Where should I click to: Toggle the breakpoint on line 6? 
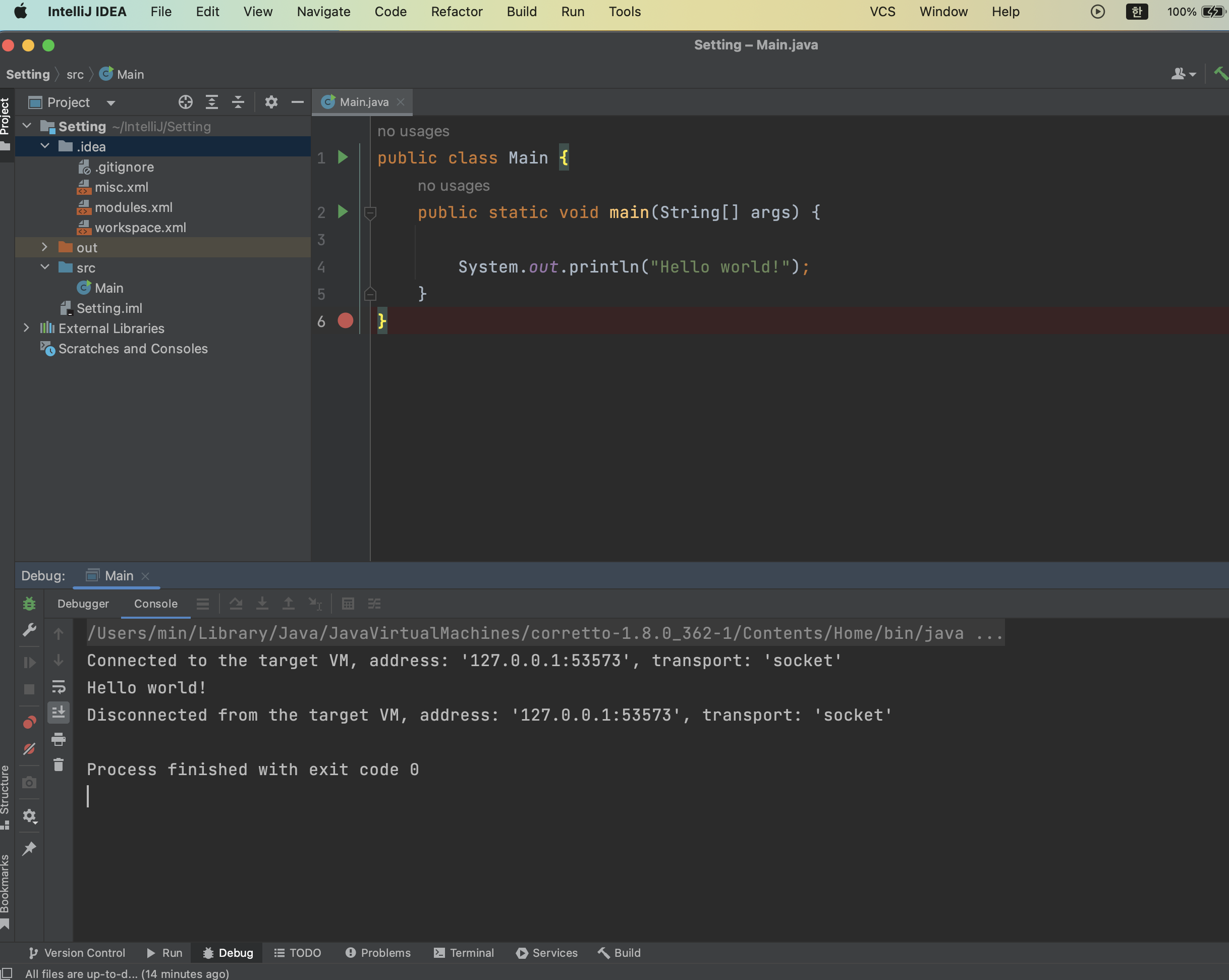coord(346,321)
